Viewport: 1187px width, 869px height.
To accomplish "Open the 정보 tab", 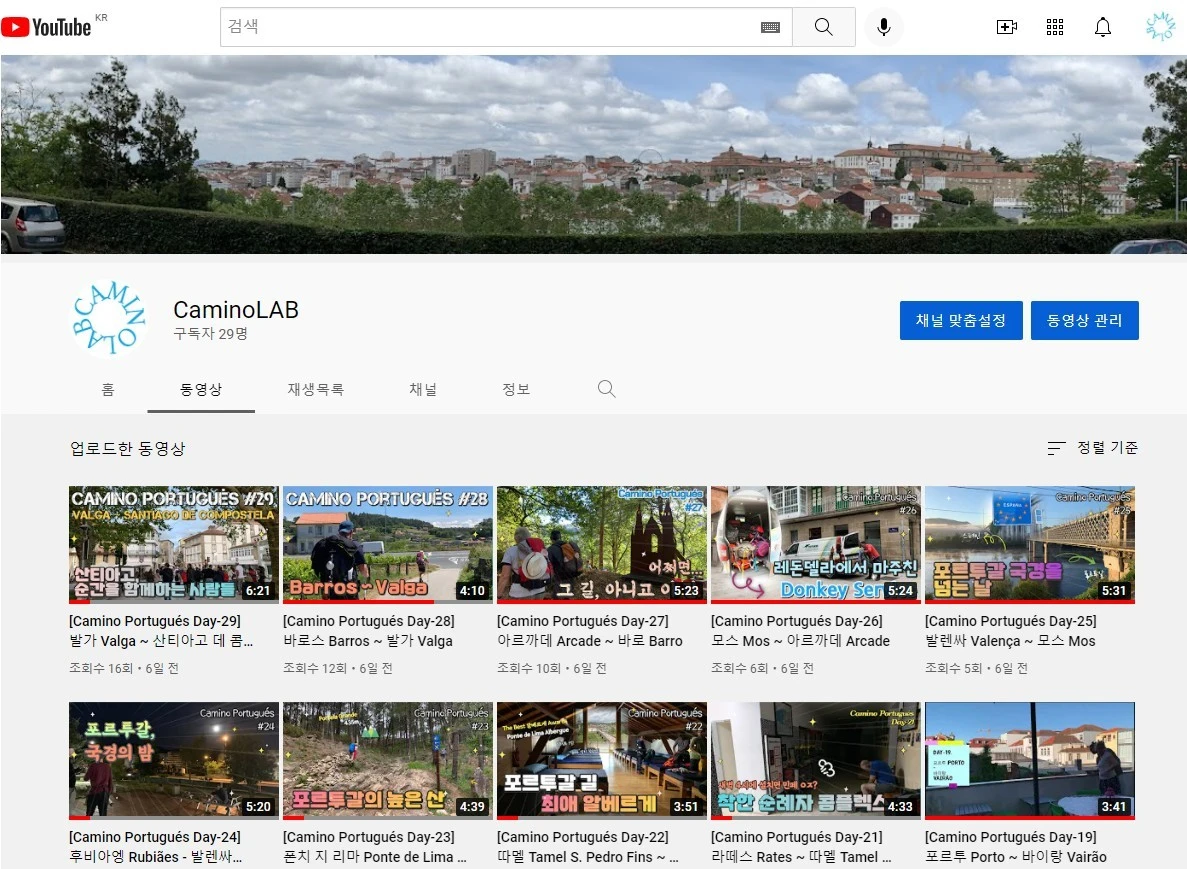I will click(x=516, y=389).
